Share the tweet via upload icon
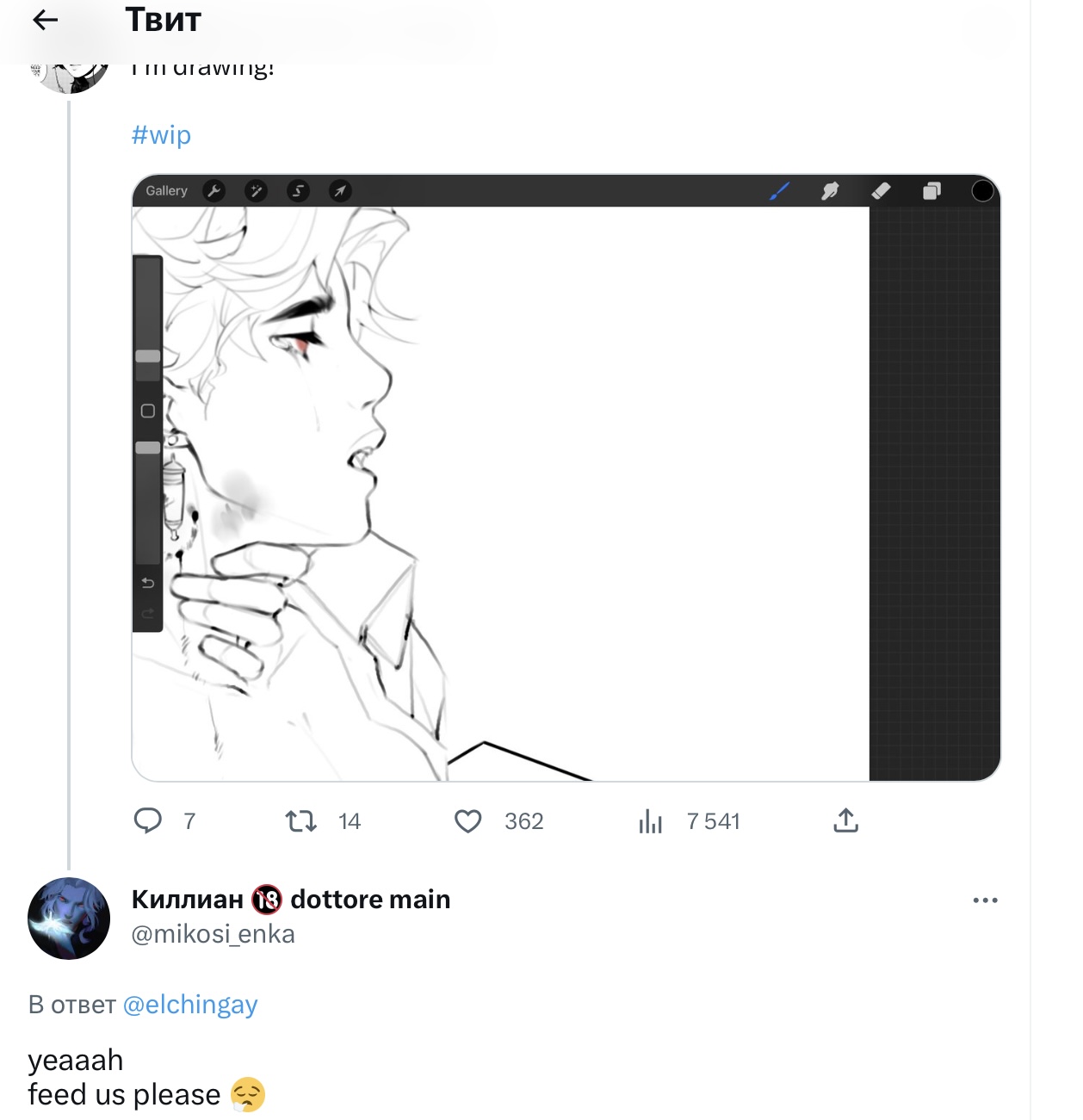1083x1120 pixels. pos(845,820)
